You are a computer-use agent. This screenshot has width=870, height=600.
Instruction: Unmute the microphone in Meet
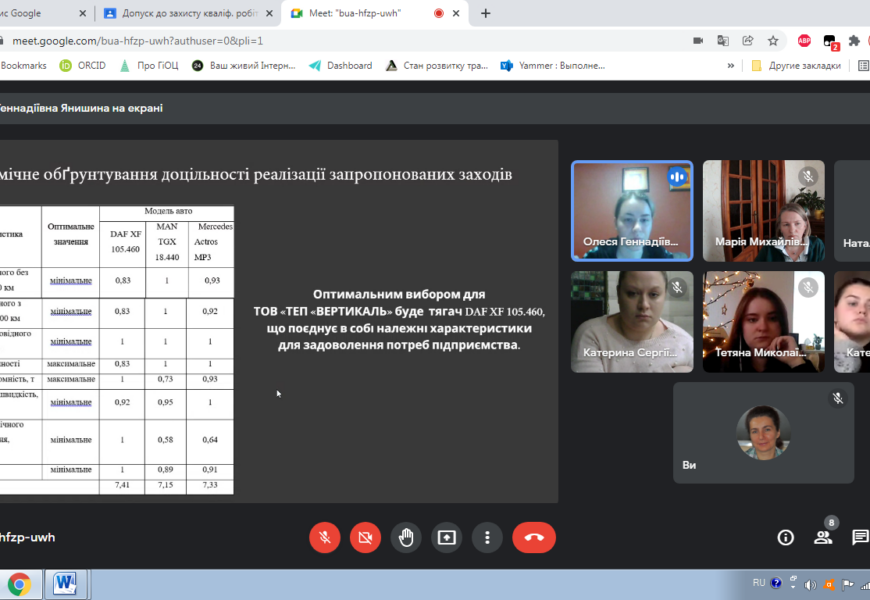pos(324,537)
